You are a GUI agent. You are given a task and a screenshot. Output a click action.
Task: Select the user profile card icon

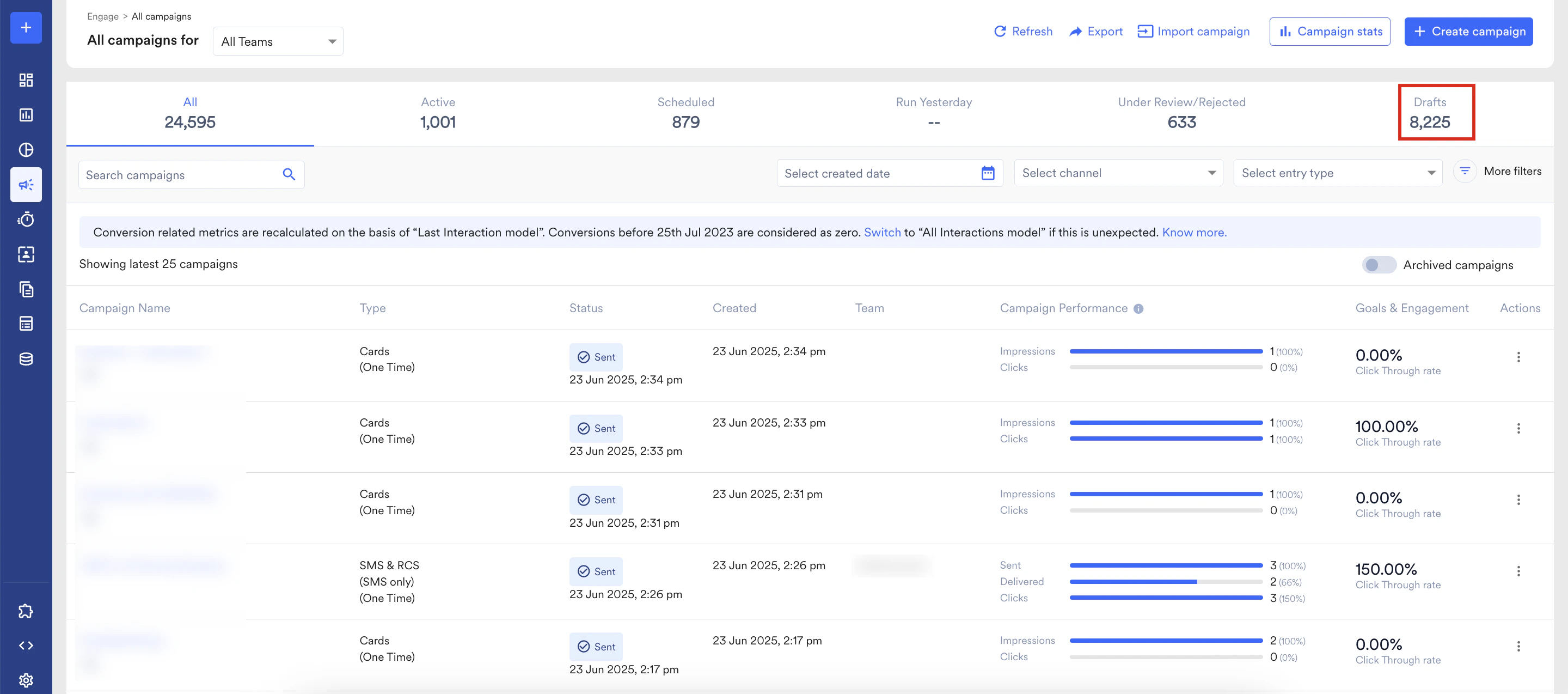[26, 254]
